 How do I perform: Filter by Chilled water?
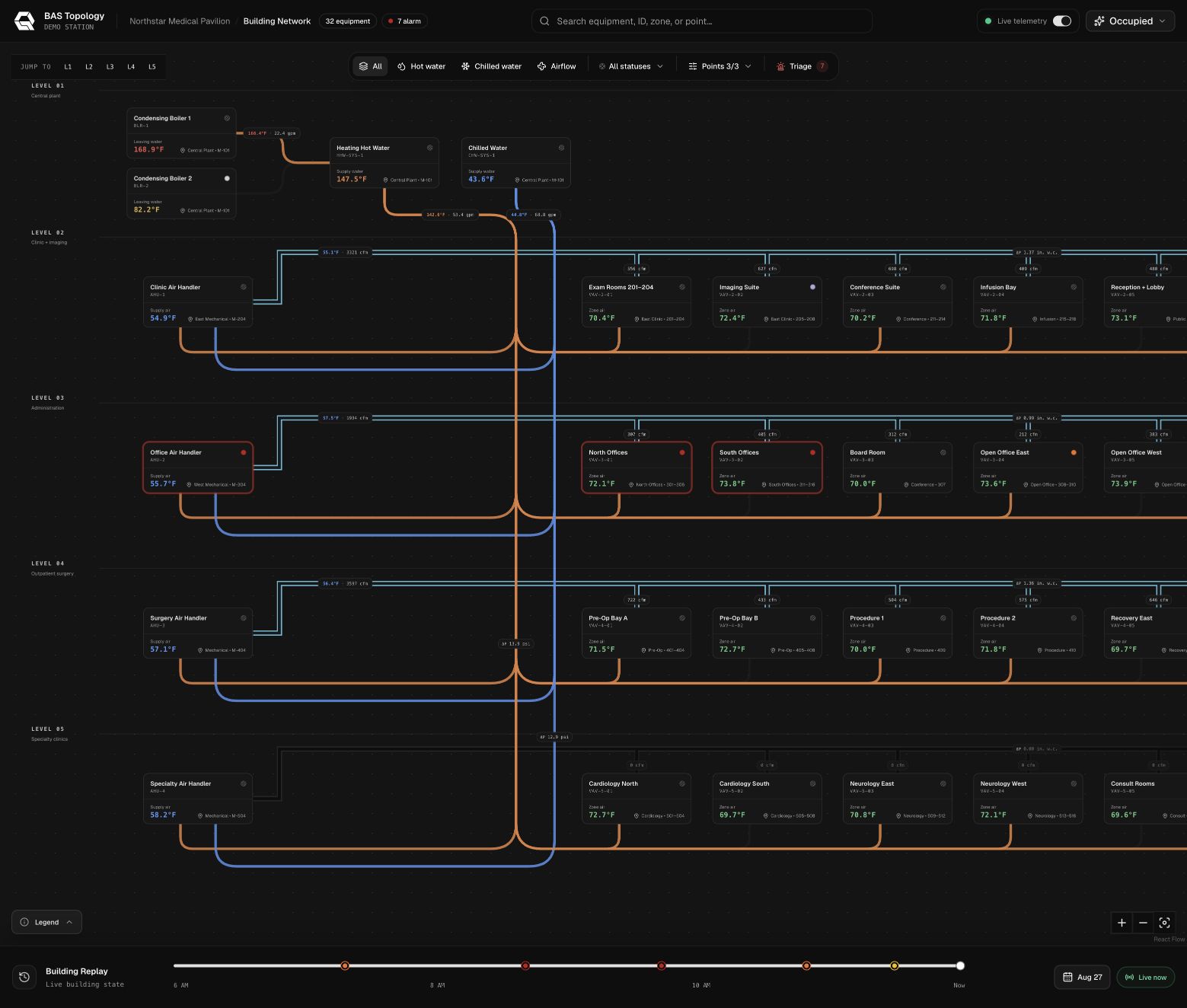pos(491,66)
